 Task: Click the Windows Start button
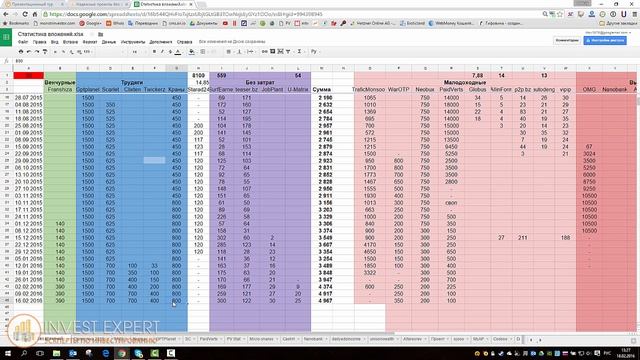tap(7, 353)
